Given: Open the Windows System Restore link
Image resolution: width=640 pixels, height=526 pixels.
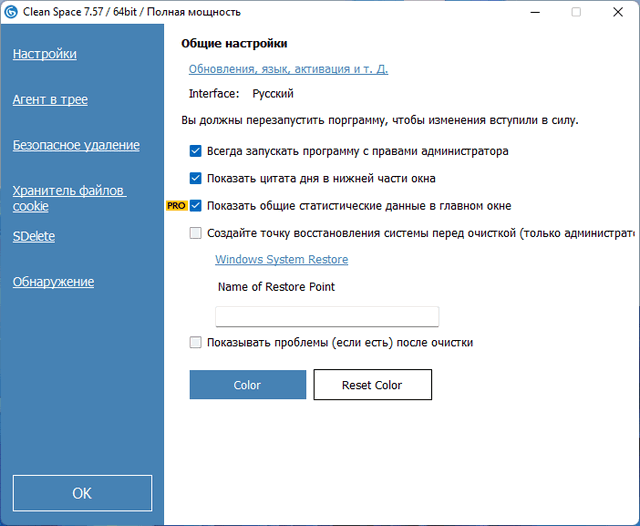Looking at the screenshot, I should coord(281,260).
